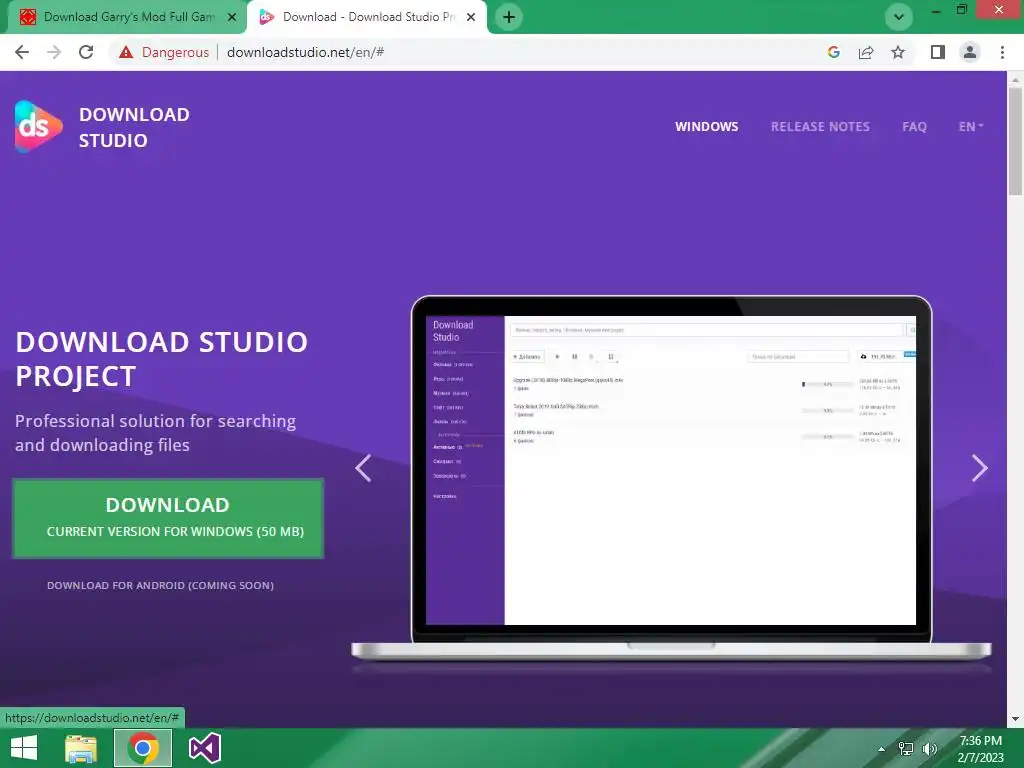The width and height of the screenshot is (1024, 768).
Task: Open the side panel icon
Action: click(x=938, y=52)
